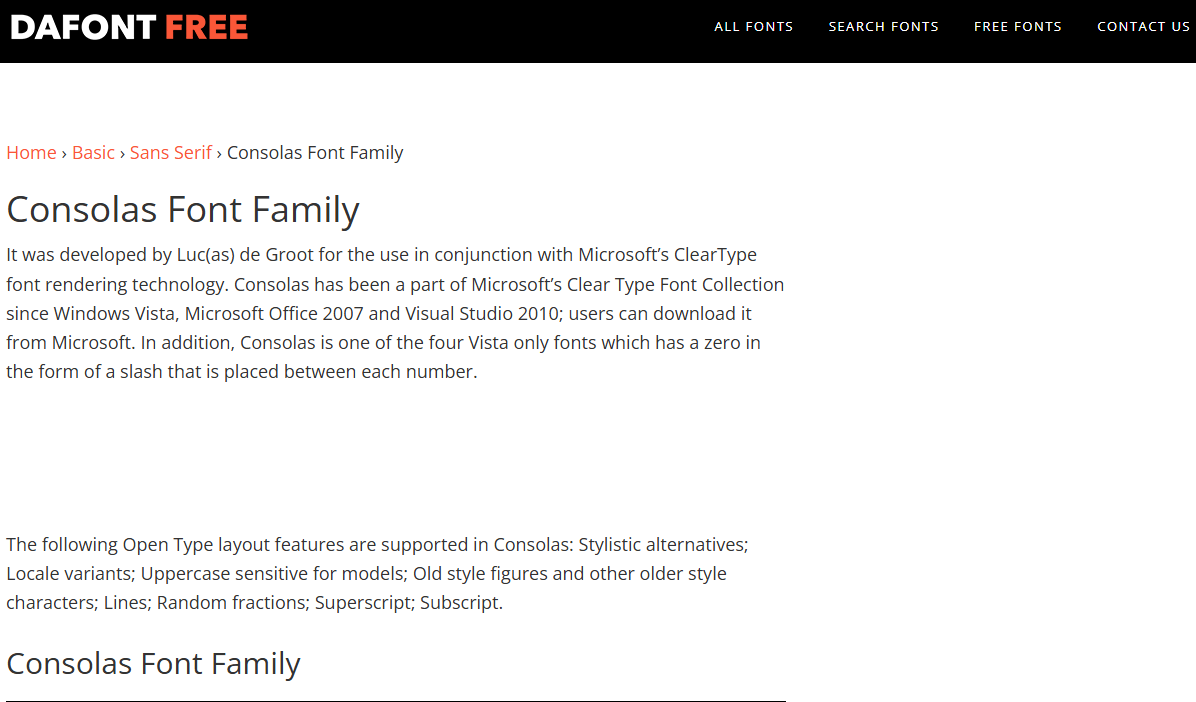Click the horizontal divider below the subheading

coord(395,701)
